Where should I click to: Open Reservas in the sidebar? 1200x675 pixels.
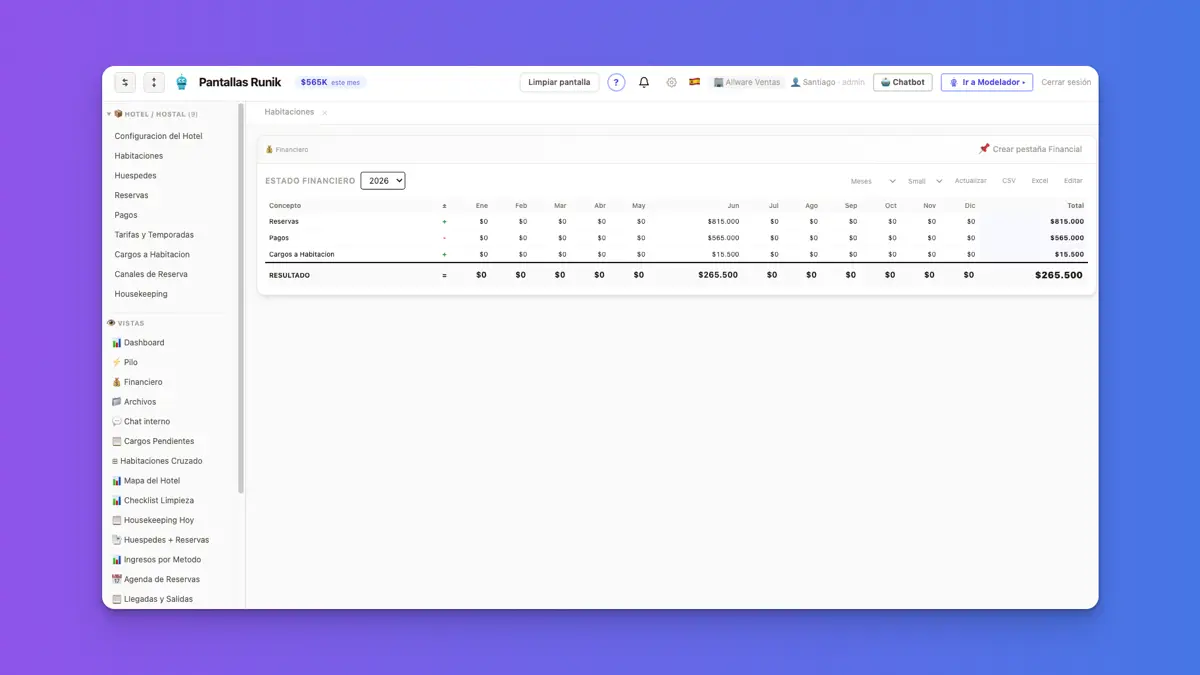click(131, 195)
